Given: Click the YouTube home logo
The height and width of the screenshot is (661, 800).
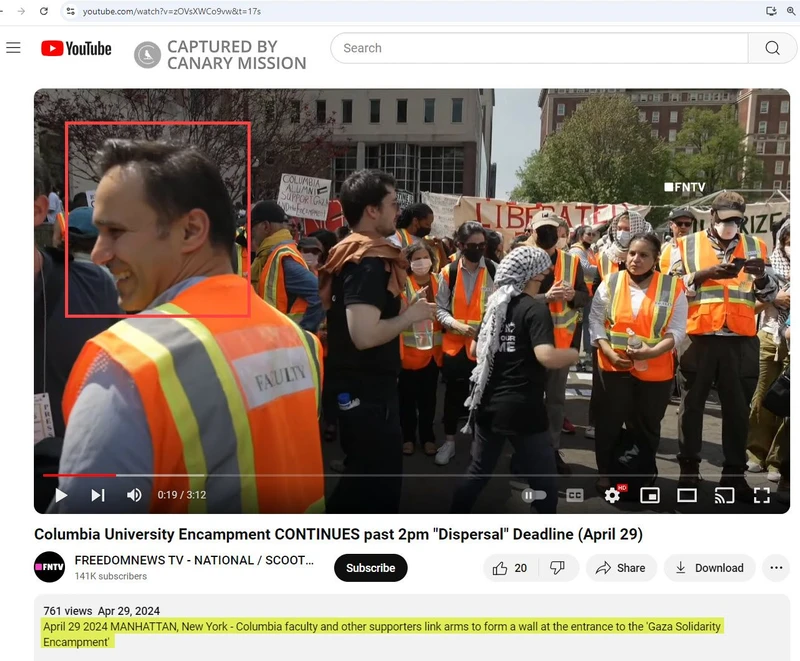Looking at the screenshot, I should 76,48.
